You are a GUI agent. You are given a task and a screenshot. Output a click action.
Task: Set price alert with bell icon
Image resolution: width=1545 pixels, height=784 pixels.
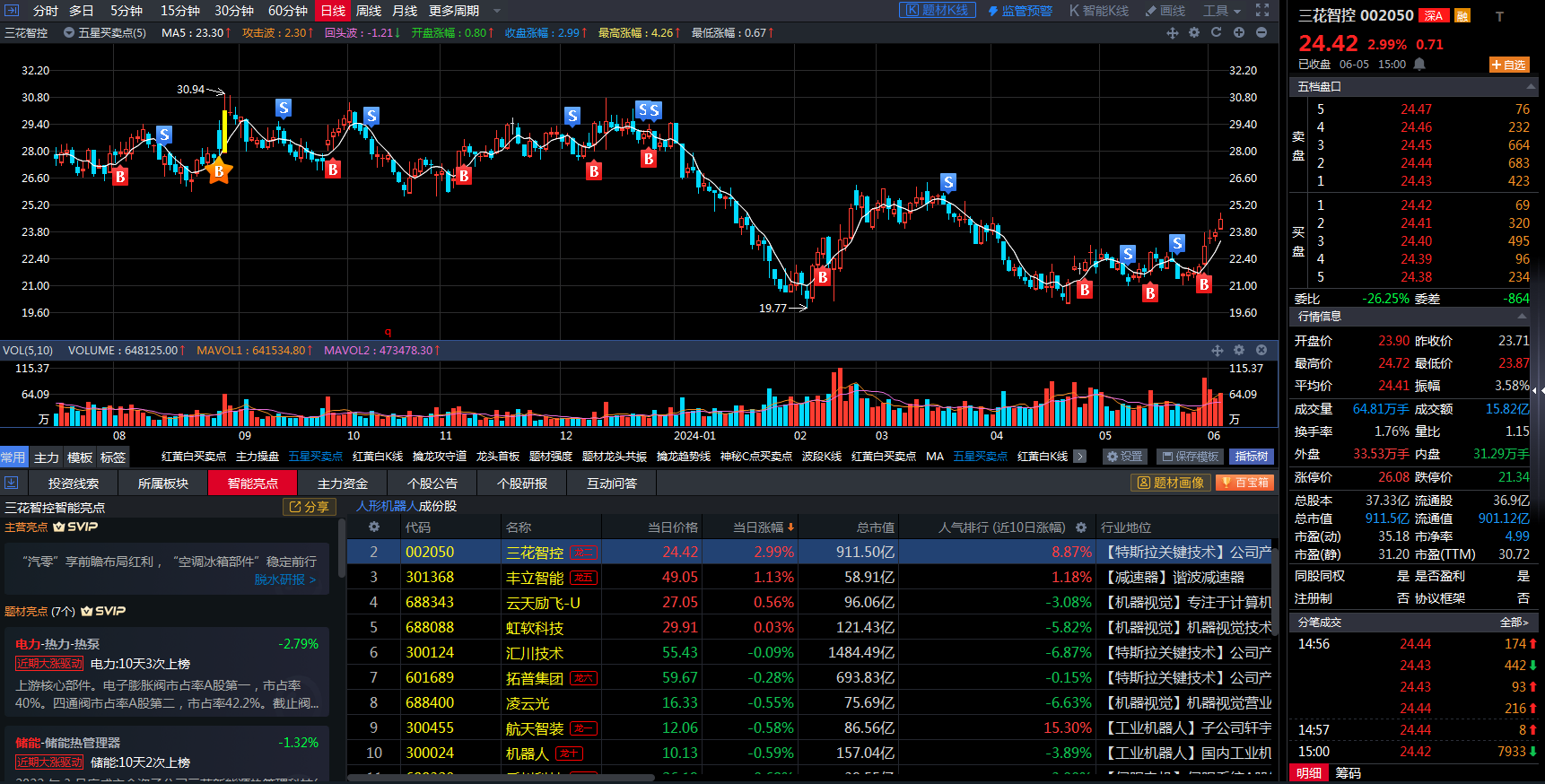pos(1419,65)
